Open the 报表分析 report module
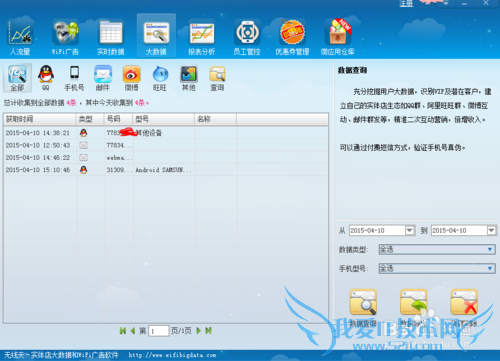 [201, 37]
